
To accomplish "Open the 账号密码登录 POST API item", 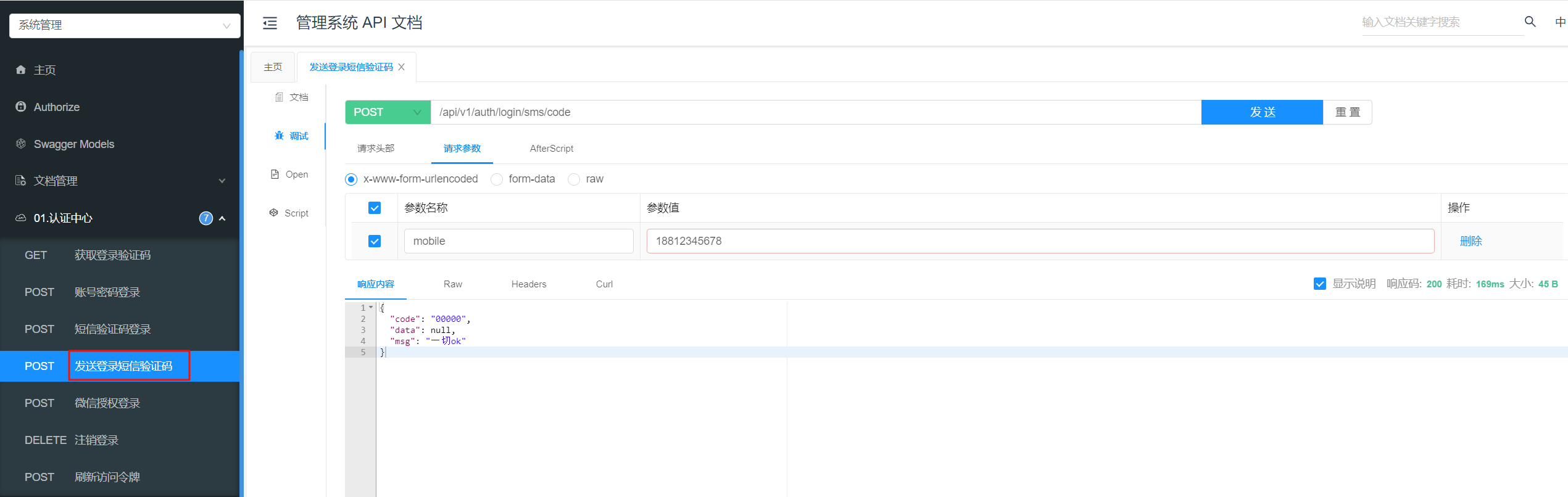I will tap(120, 292).
